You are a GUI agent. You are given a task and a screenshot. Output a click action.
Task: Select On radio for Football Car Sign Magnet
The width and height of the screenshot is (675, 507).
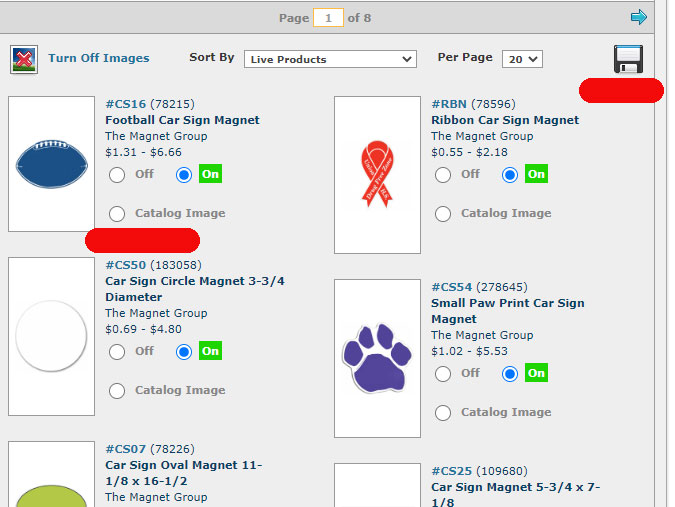pyautogui.click(x=184, y=175)
